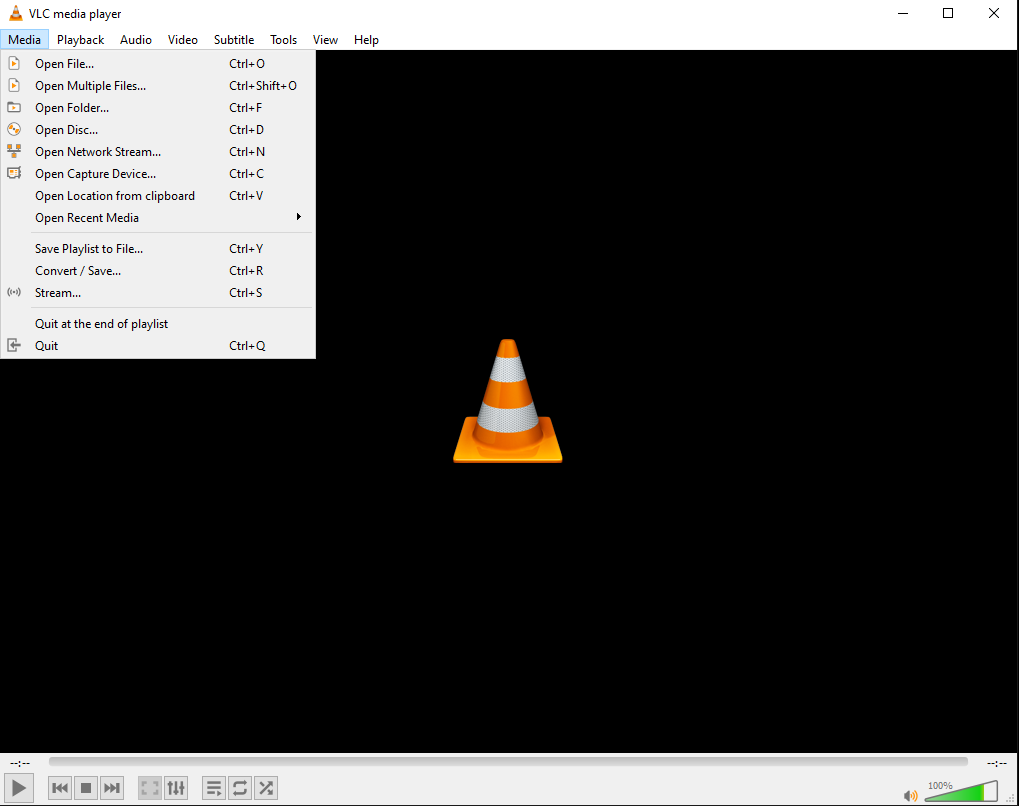The image size is (1019, 806).
Task: Choose Stream... menu entry
Action: [158, 293]
